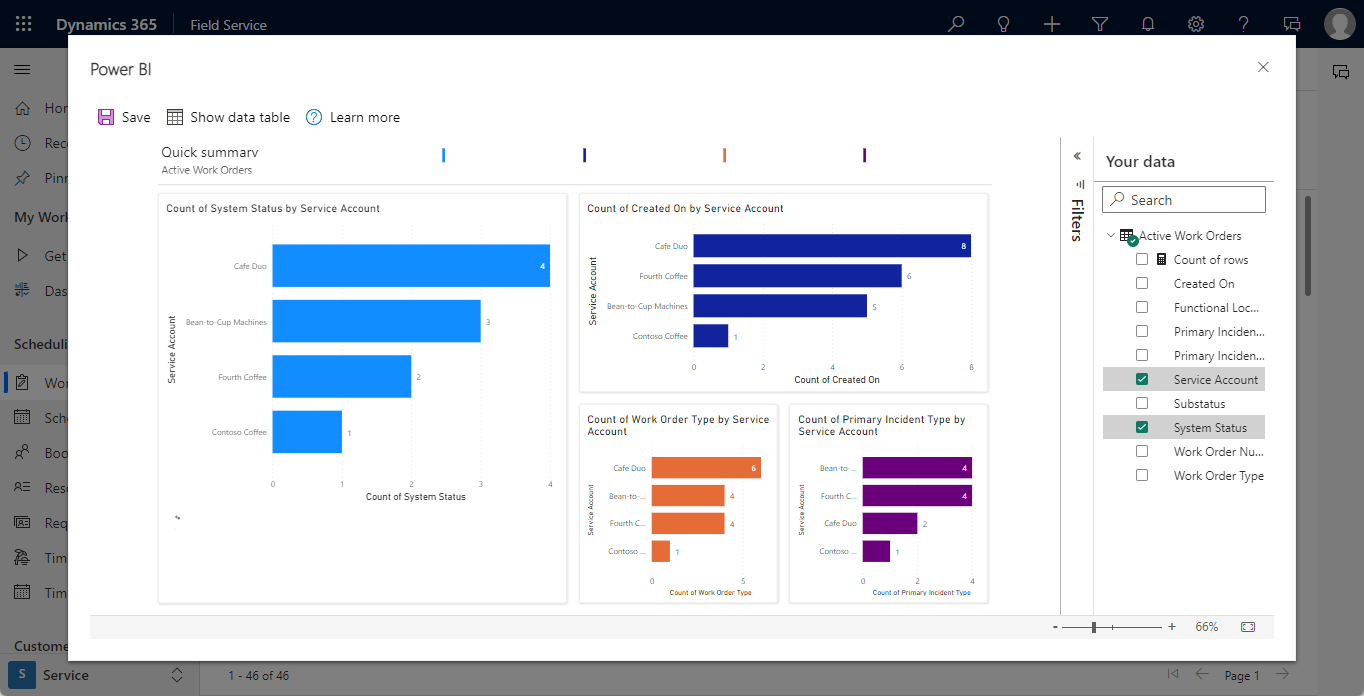Viewport: 1364px width, 696px height.
Task: Click the help question mark icon
Action: pos(1244,24)
